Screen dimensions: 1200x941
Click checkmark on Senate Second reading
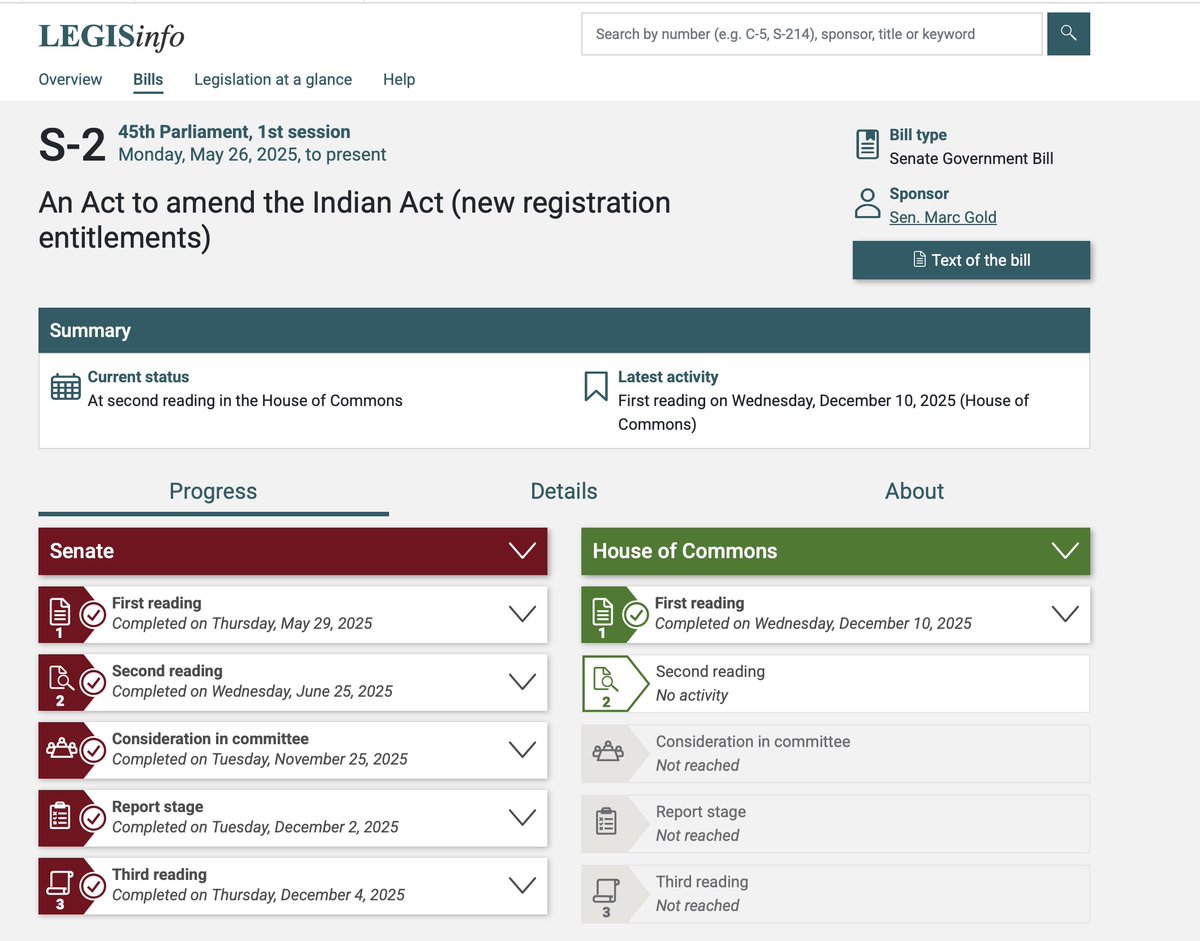coord(93,681)
